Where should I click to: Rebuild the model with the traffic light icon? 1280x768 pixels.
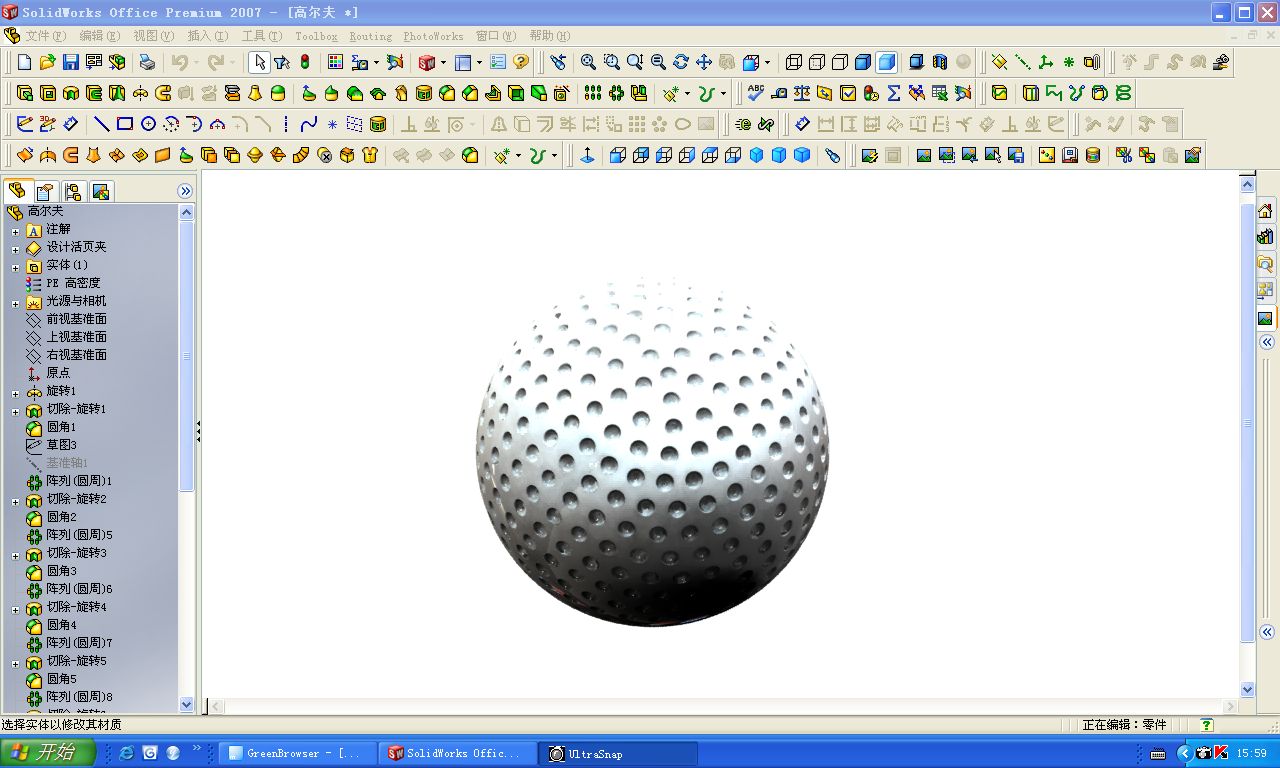coord(305,62)
